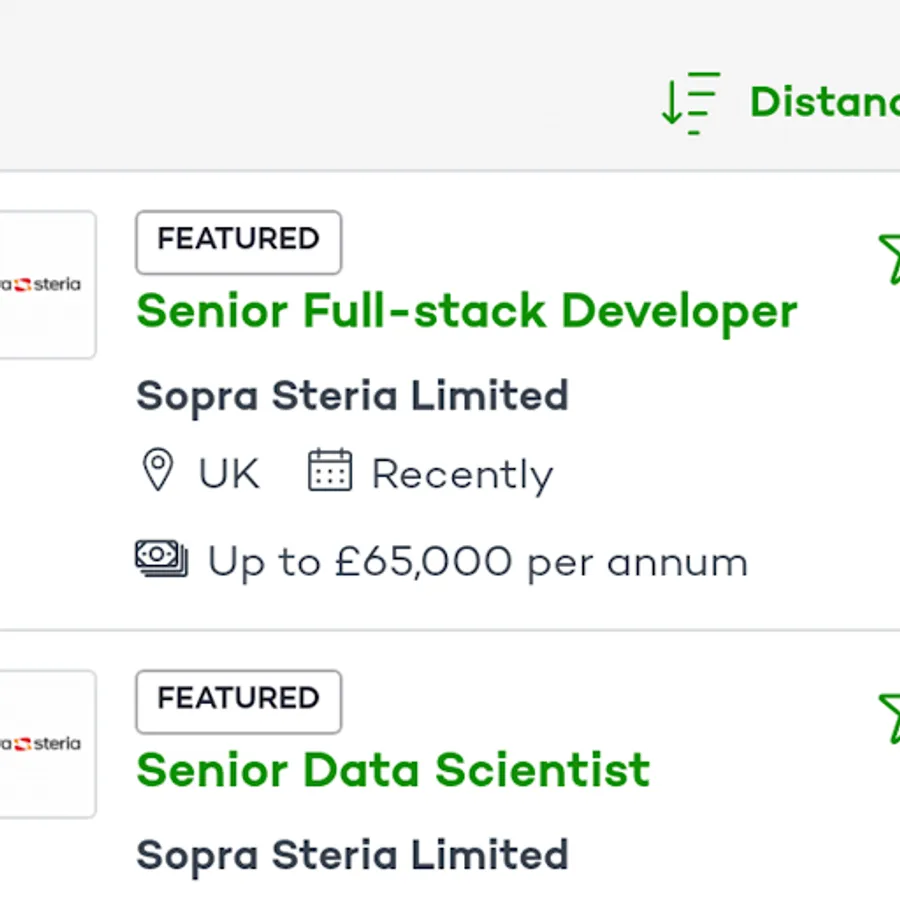This screenshot has height=900, width=900.
Task: Click the Sopra Steria logo on Data Scientist listing
Action: click(x=45, y=744)
